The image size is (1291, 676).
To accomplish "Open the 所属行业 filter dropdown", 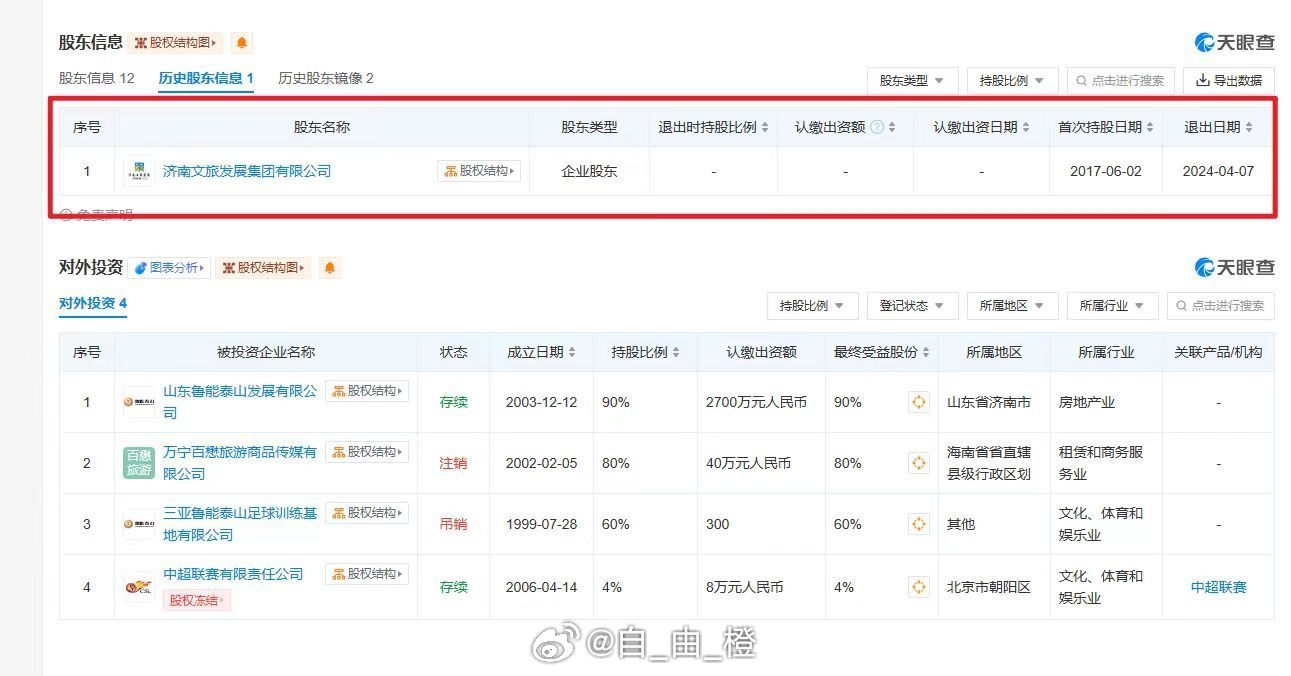I will point(1112,306).
